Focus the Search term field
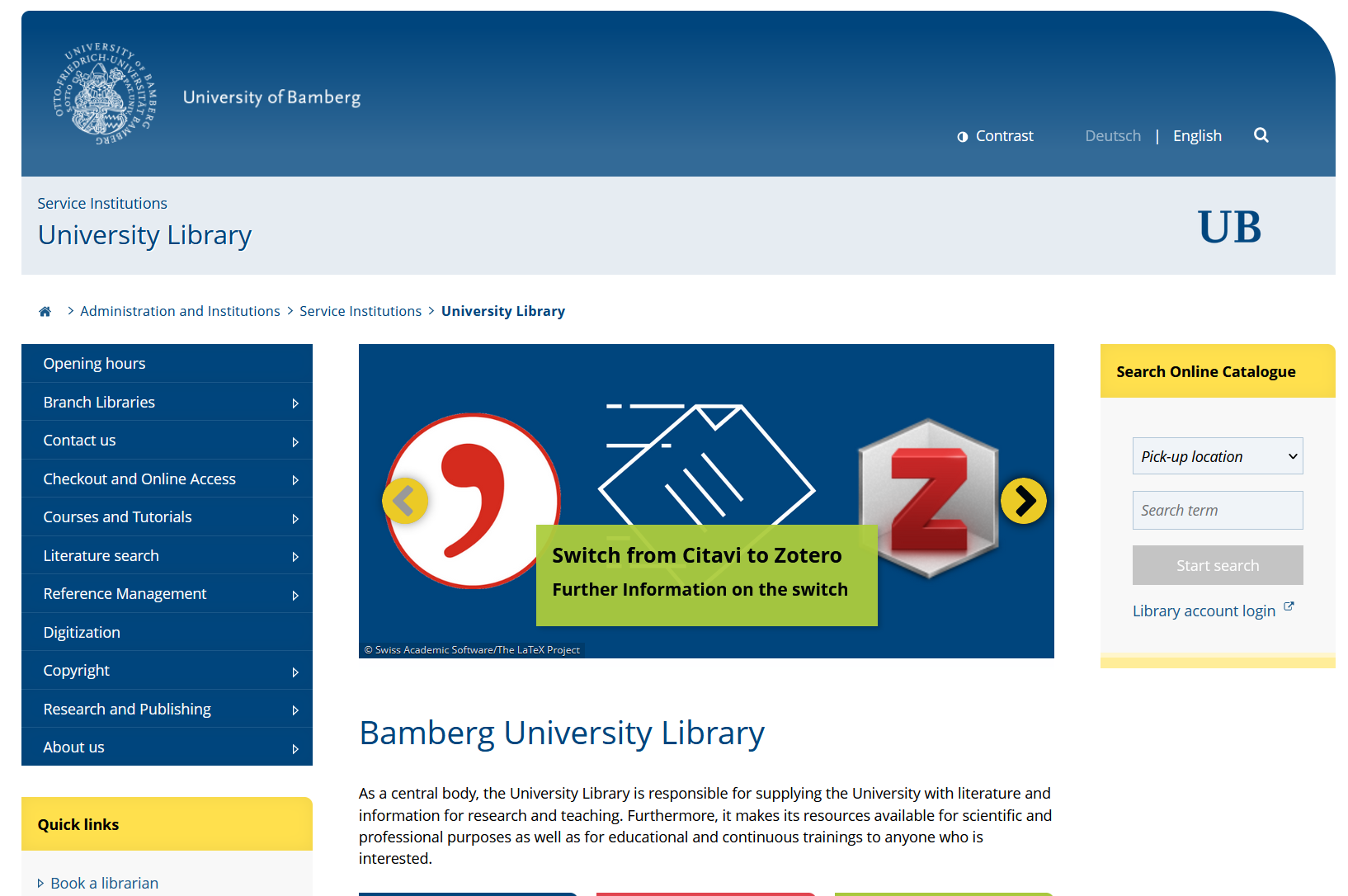 [1218, 511]
